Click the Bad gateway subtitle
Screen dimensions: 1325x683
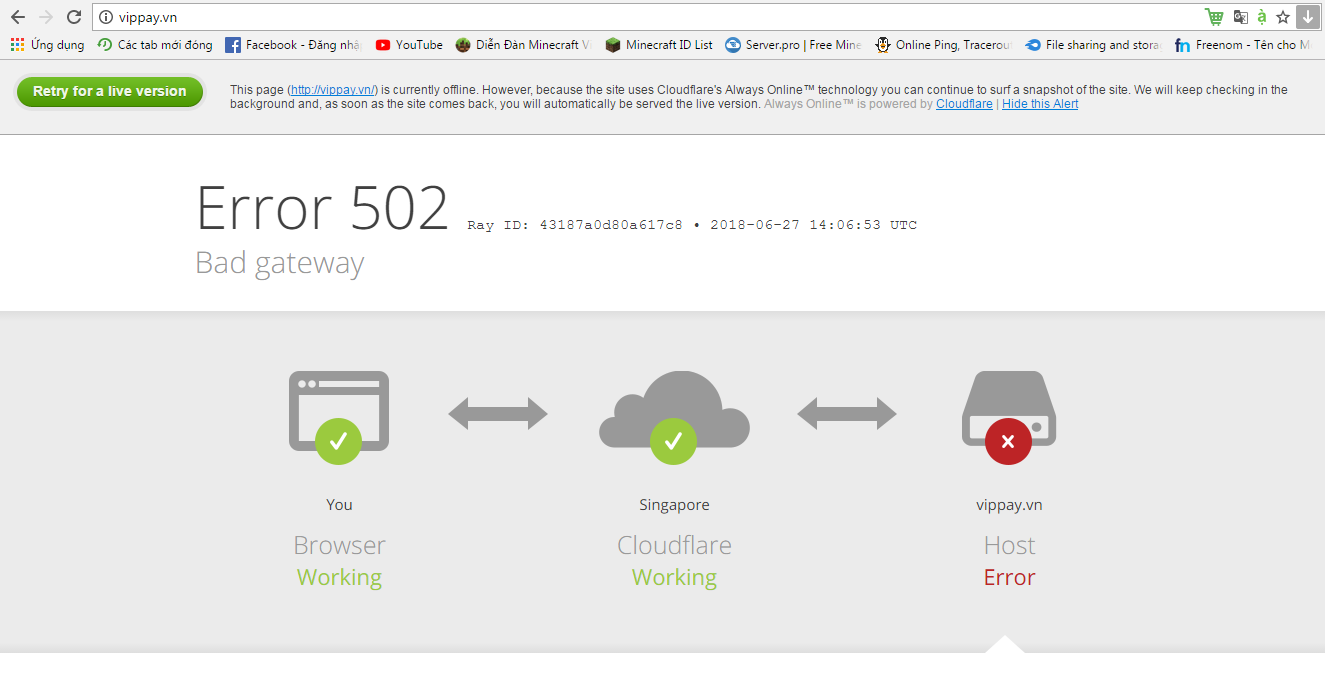point(280,263)
